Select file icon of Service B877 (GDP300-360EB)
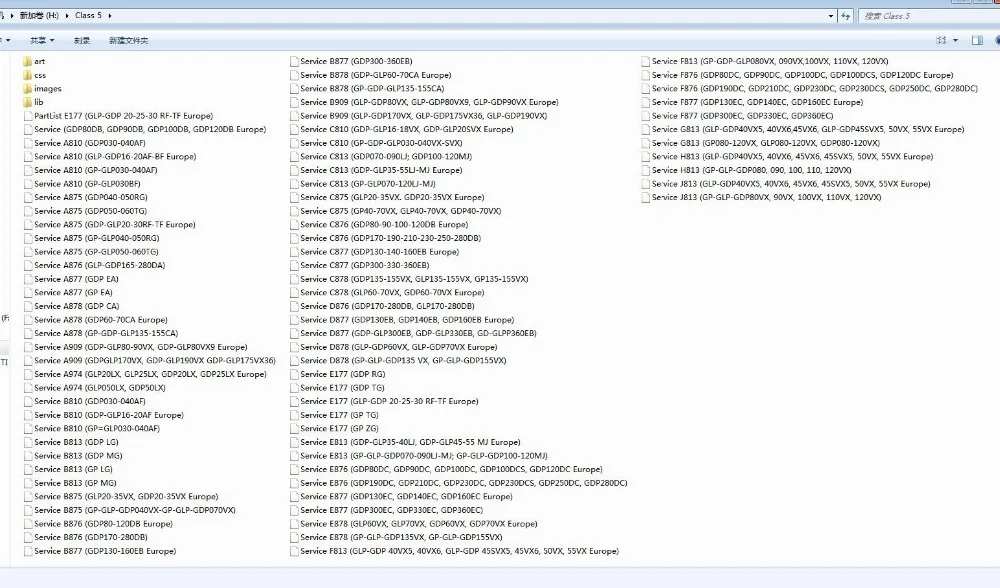Viewport: 1000px width, 588px height. [x=294, y=61]
